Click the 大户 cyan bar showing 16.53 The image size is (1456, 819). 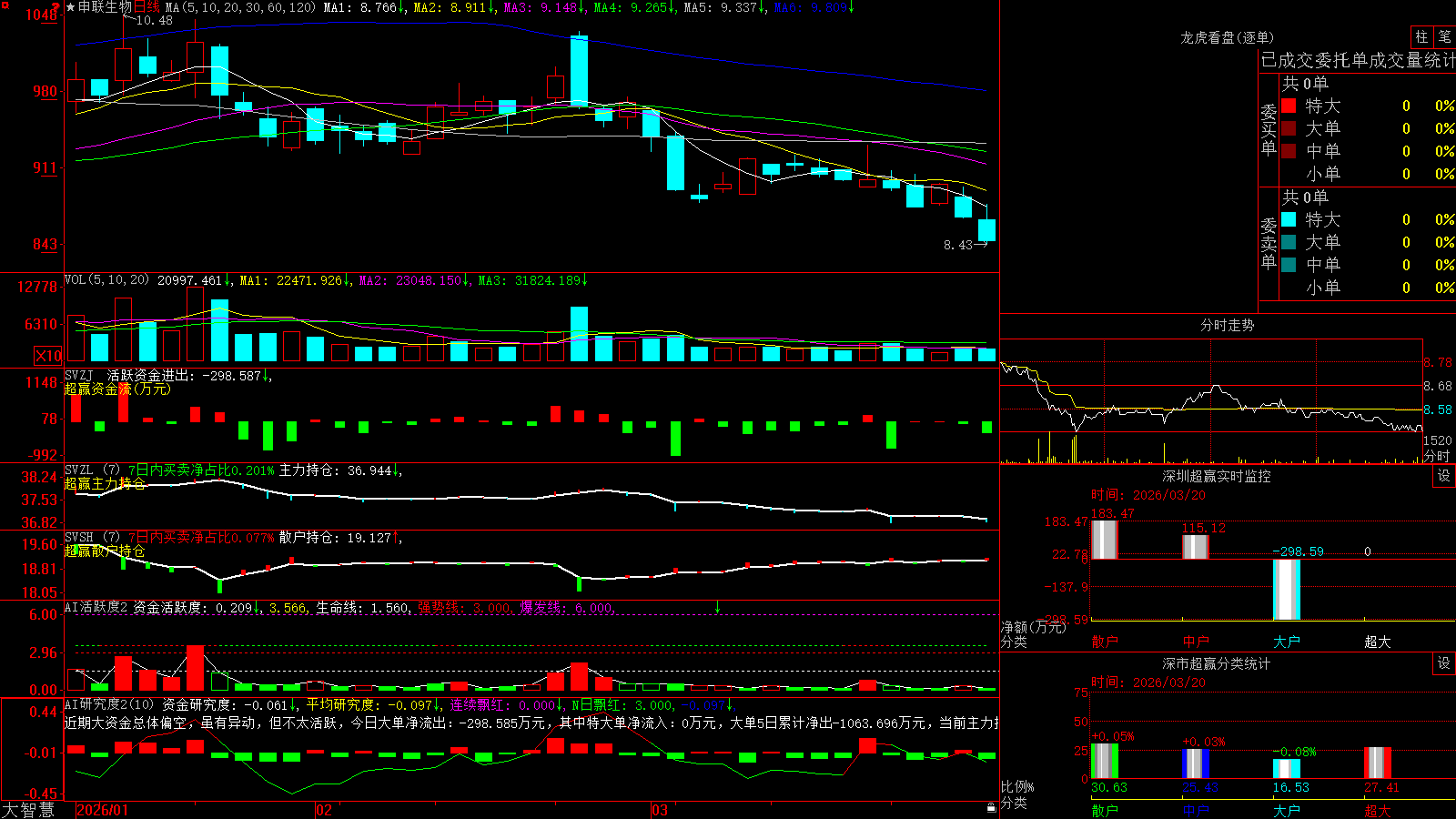click(x=1287, y=769)
